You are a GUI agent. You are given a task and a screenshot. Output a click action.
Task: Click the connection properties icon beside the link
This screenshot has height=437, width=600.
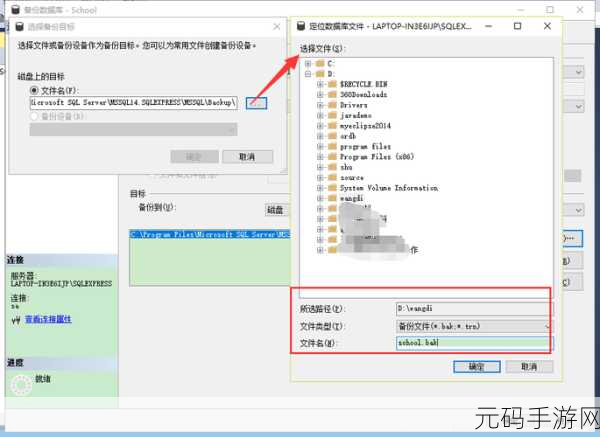click(16, 320)
